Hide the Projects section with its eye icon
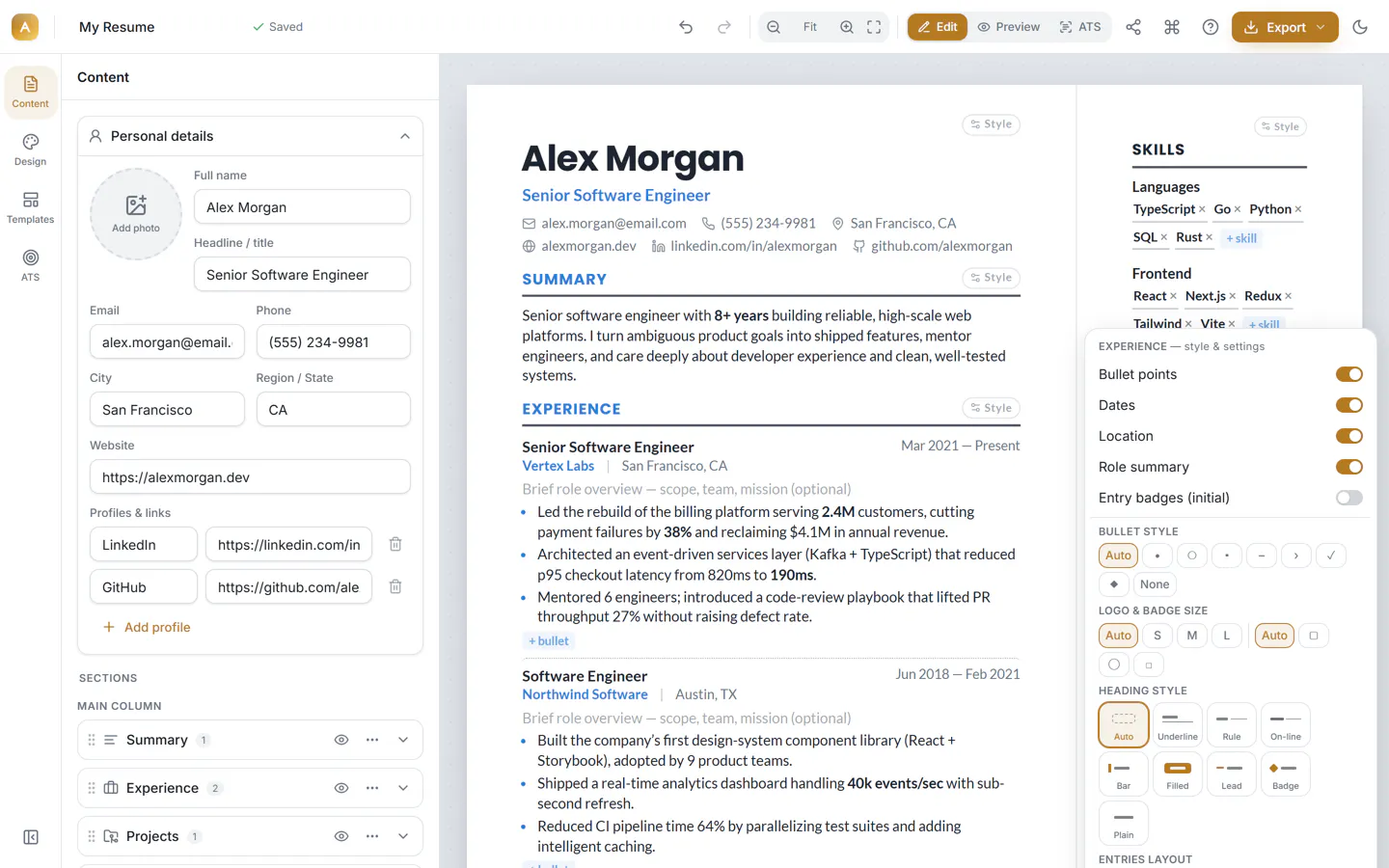 pyautogui.click(x=341, y=836)
